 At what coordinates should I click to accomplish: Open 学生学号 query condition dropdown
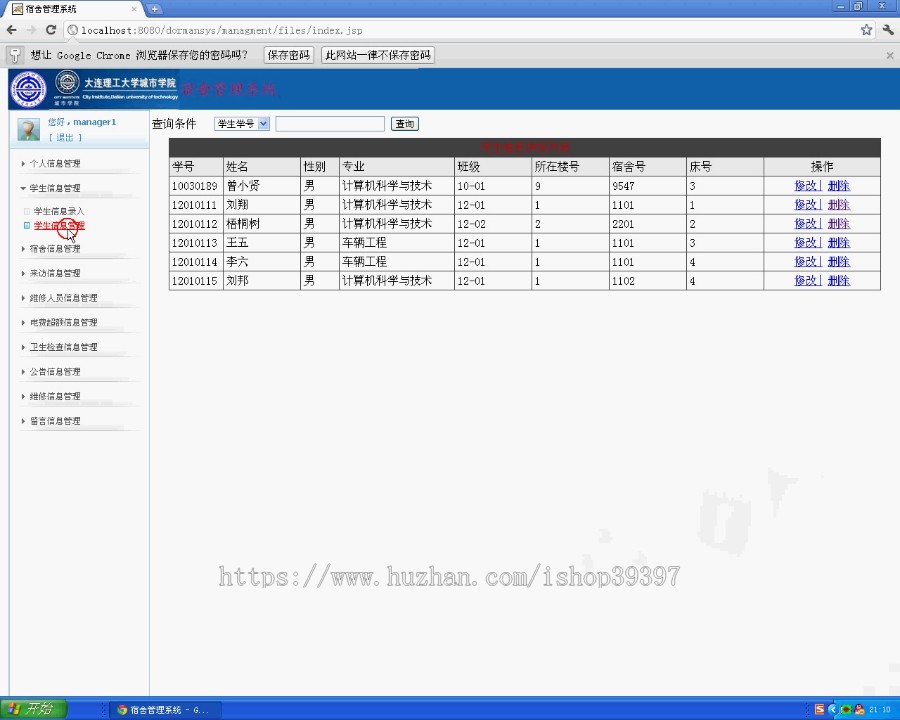[x=242, y=123]
